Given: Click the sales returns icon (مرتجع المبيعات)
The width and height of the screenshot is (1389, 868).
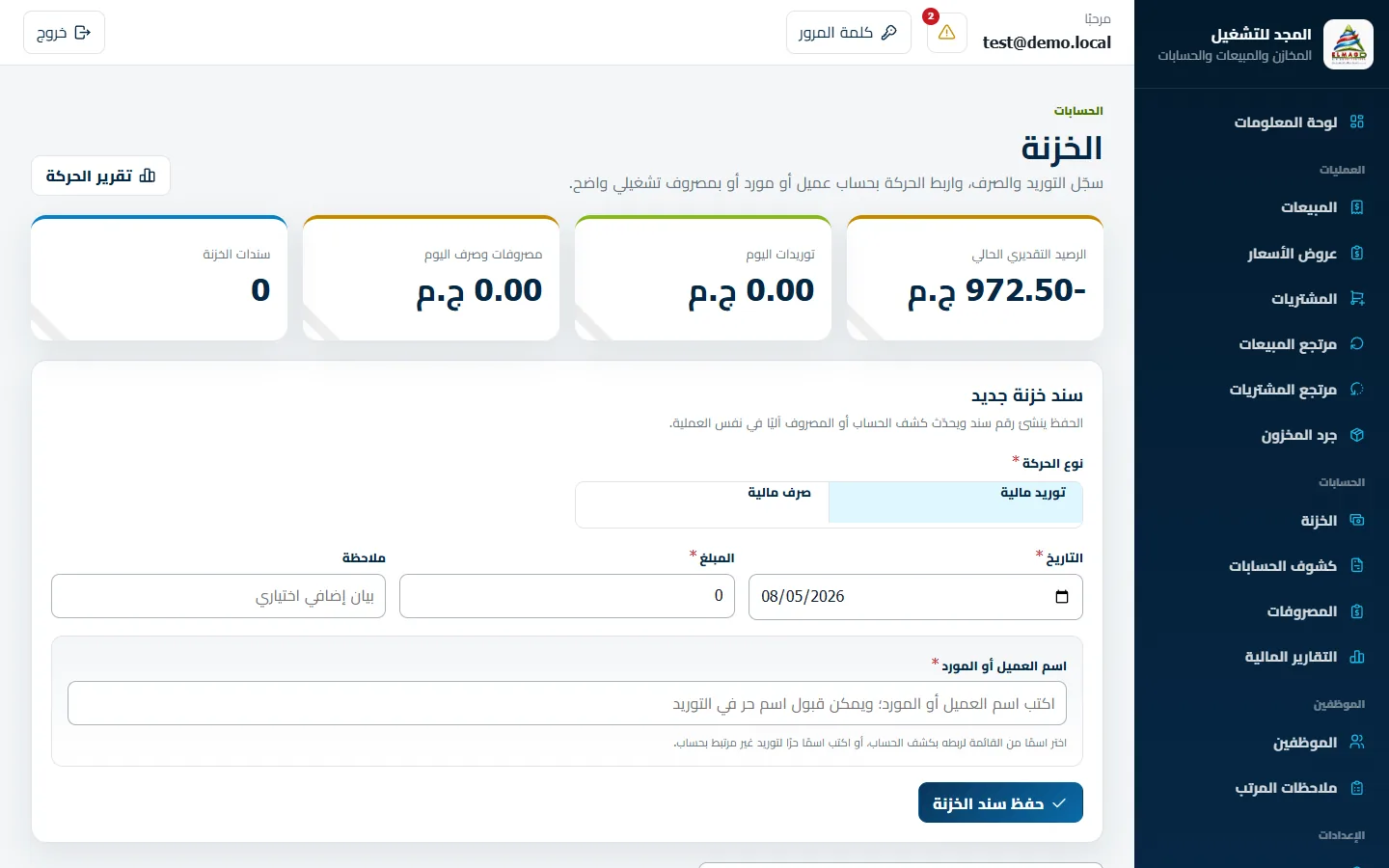Looking at the screenshot, I should pos(1357,344).
